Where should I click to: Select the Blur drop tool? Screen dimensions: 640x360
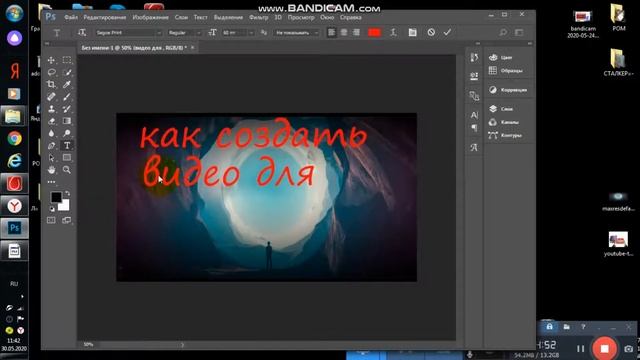click(x=51, y=133)
